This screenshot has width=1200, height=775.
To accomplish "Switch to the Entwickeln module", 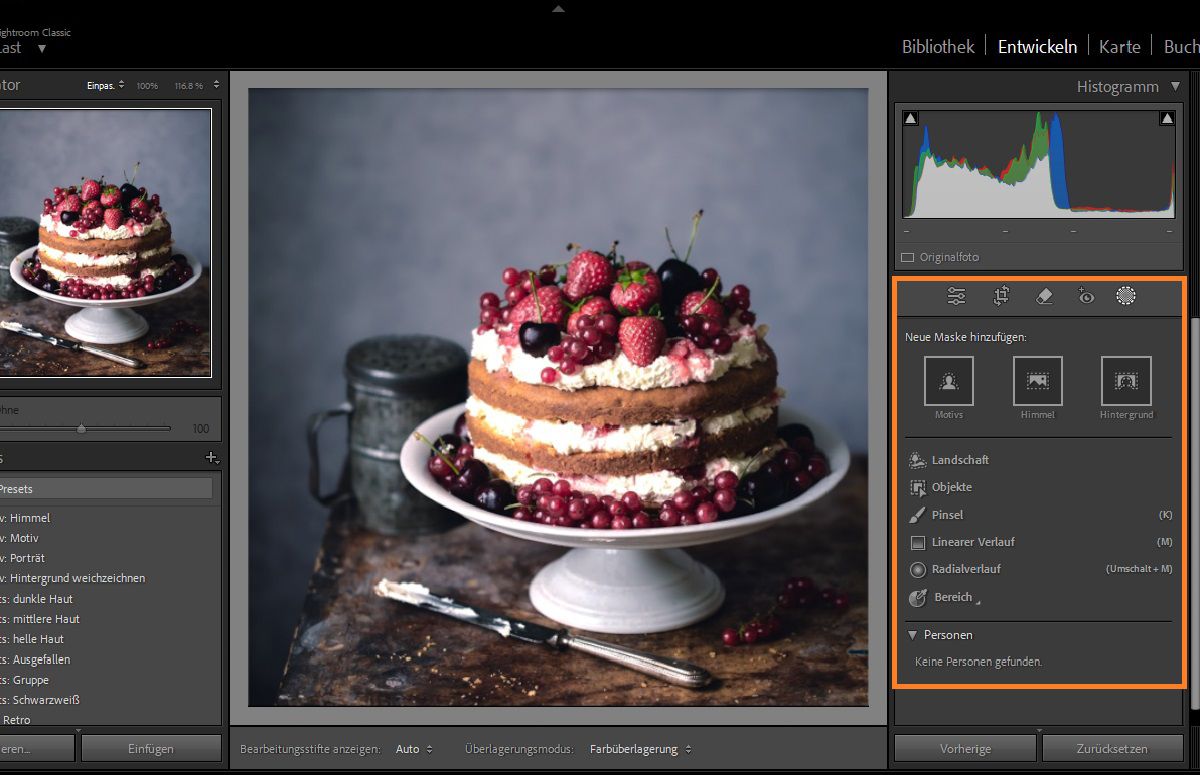I will [1037, 47].
